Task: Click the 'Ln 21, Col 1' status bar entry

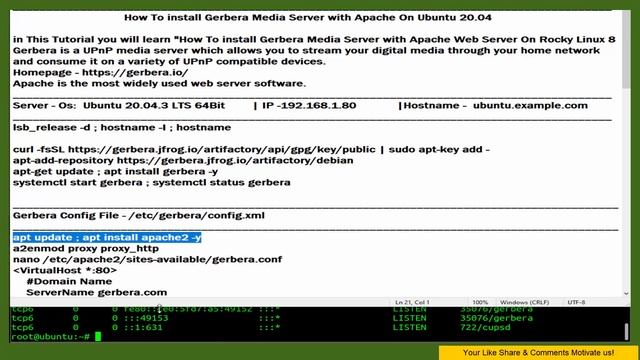Action: click(x=412, y=302)
